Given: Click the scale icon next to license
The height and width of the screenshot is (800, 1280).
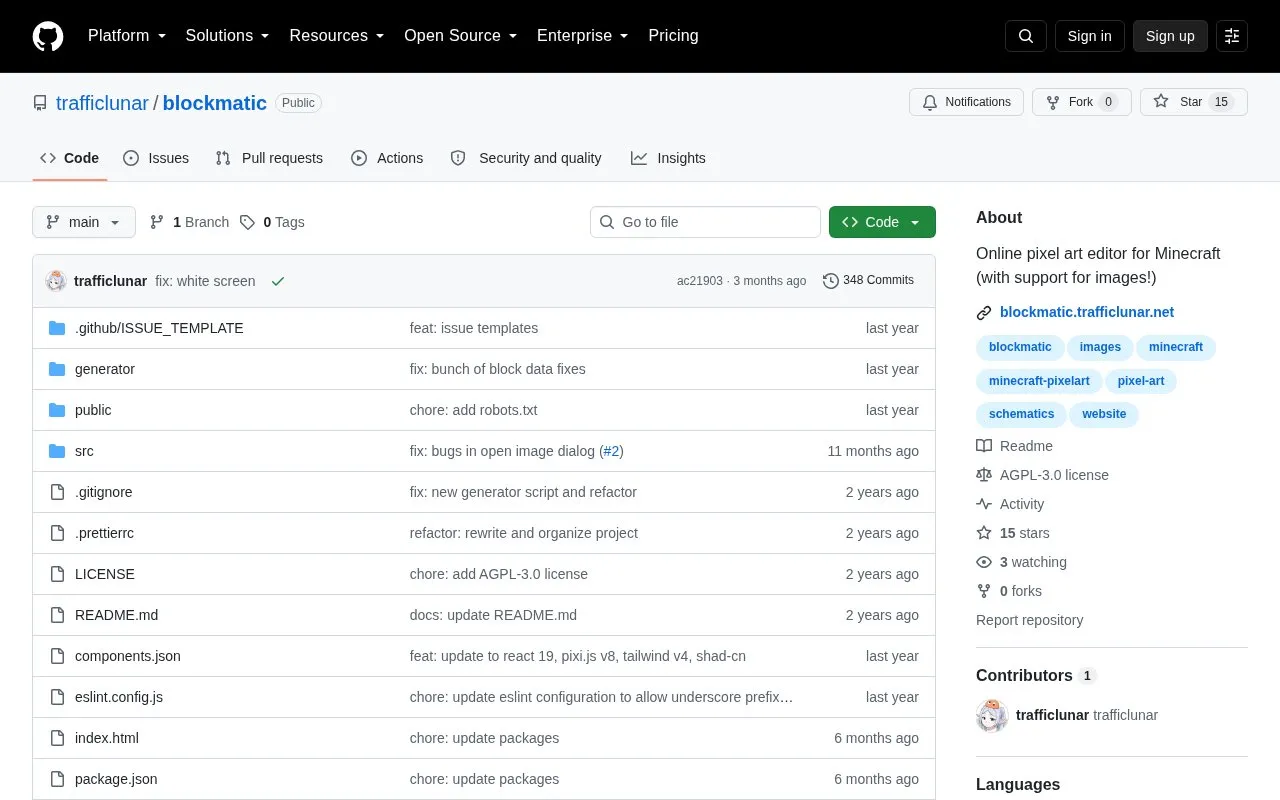Looking at the screenshot, I should (984, 475).
